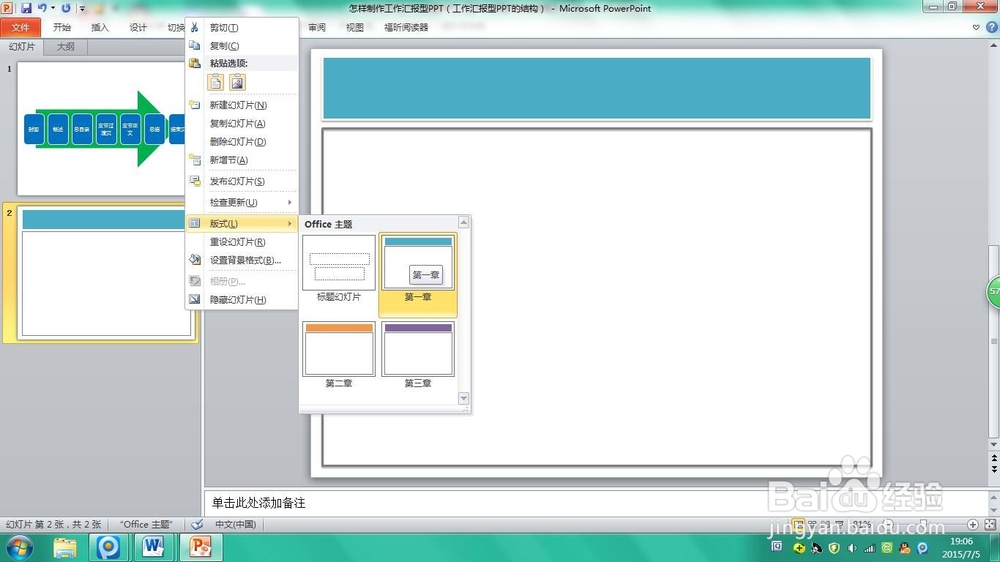Viewport: 1000px width, 562px height.
Task: Switch to the 视图 ribbon tab
Action: pyautogui.click(x=355, y=27)
